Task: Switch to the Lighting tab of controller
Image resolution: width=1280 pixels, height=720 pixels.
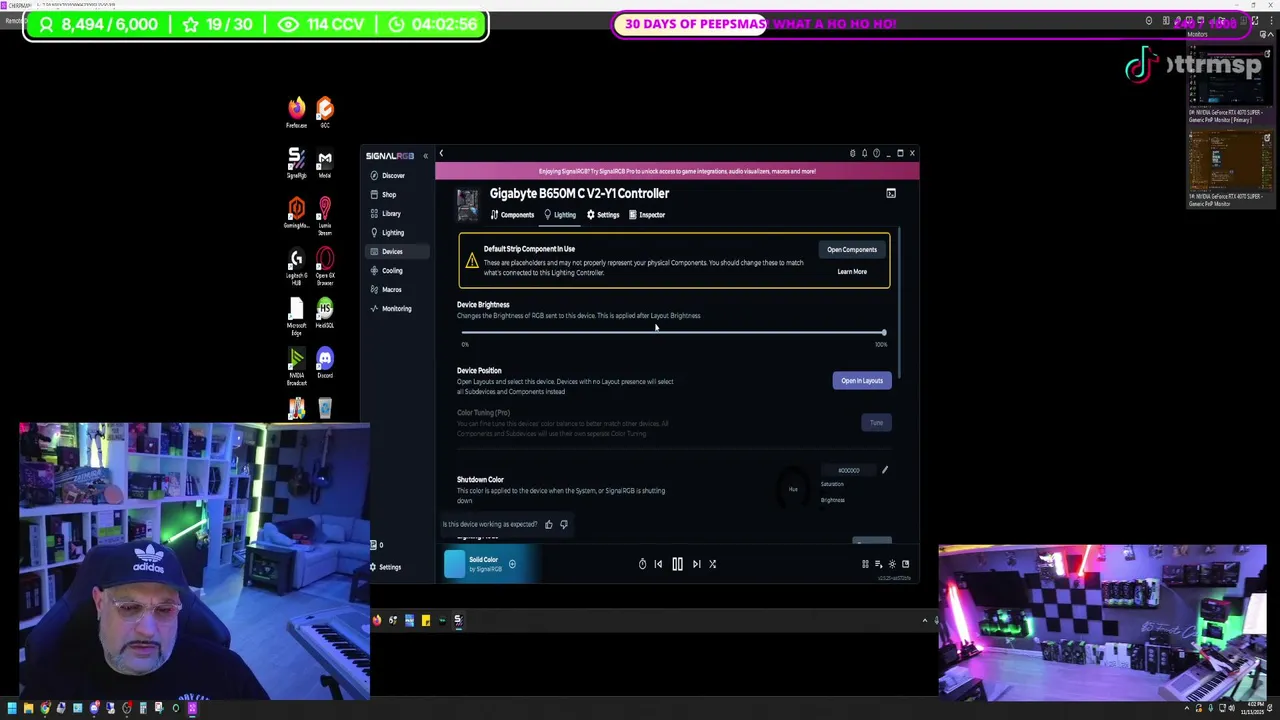Action: 559,215
